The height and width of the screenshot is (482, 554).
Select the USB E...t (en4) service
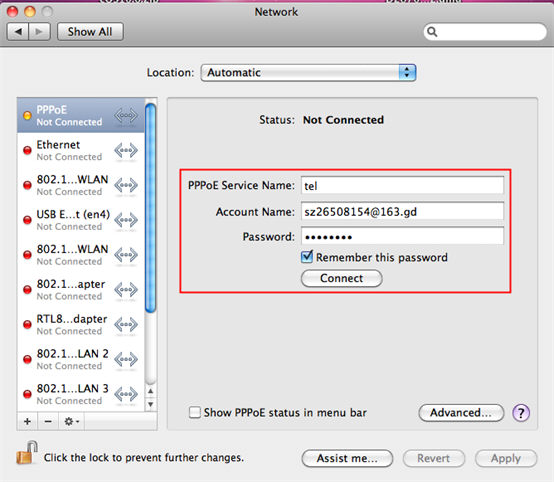pos(81,220)
